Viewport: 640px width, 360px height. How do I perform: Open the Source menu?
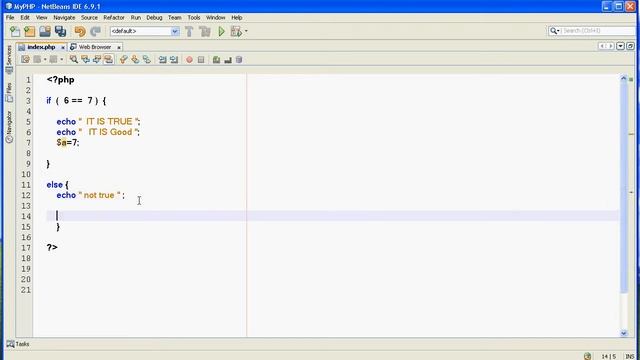pos(89,18)
